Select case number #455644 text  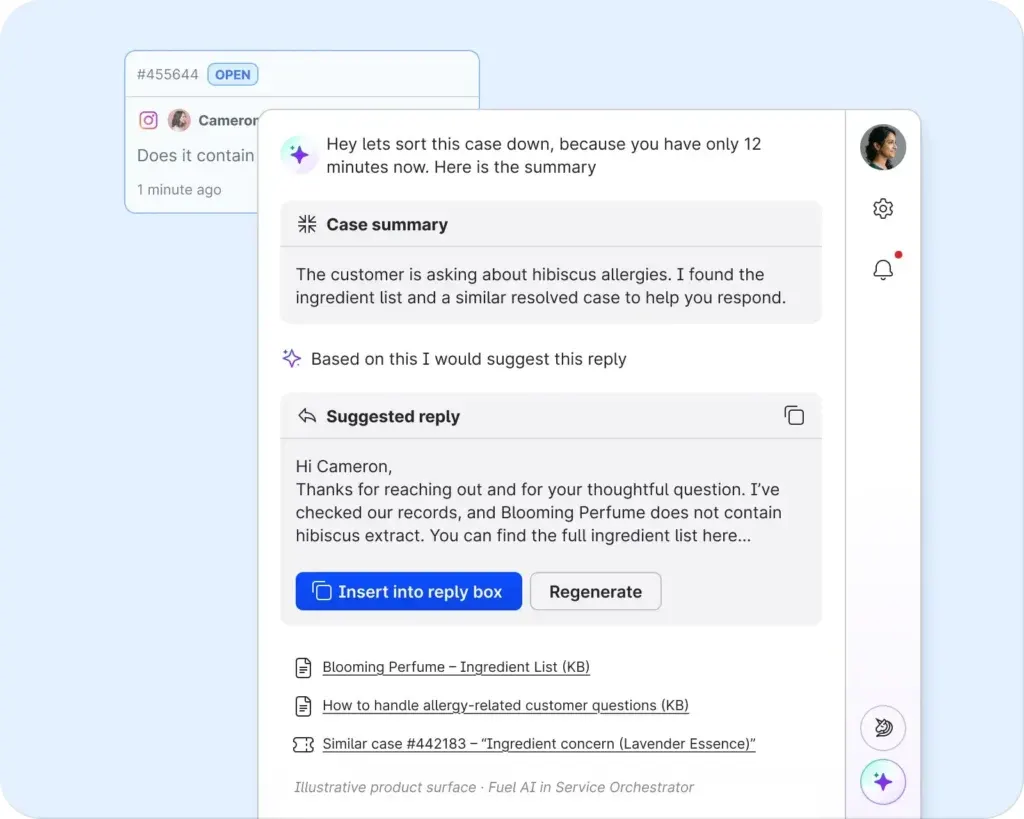(167, 74)
